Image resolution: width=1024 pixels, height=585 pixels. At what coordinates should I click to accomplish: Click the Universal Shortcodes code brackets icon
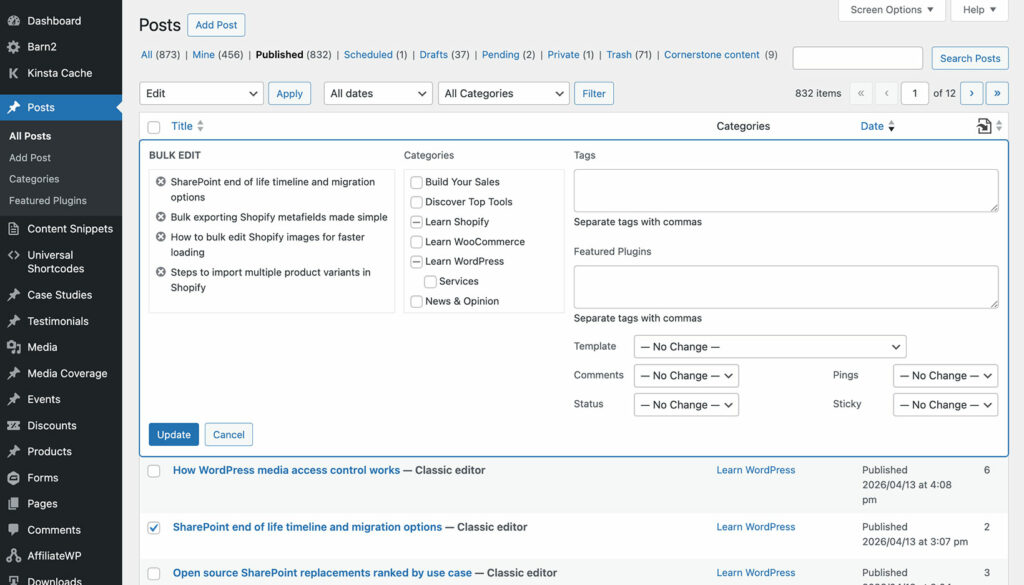coord(14,255)
